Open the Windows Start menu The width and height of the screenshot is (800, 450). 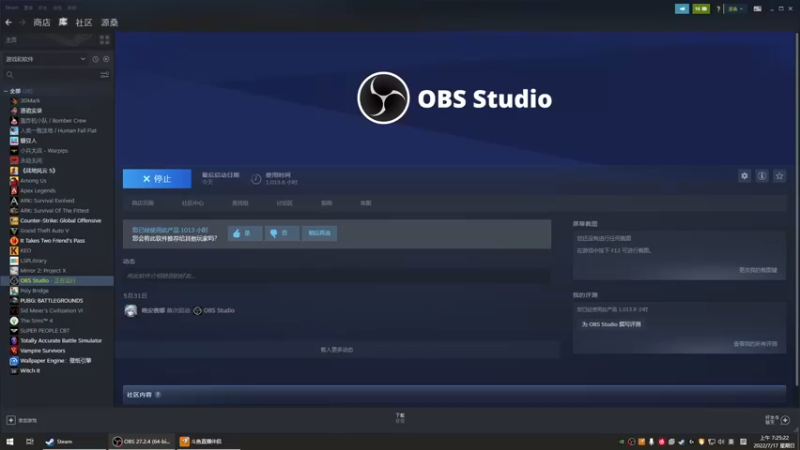point(10,441)
